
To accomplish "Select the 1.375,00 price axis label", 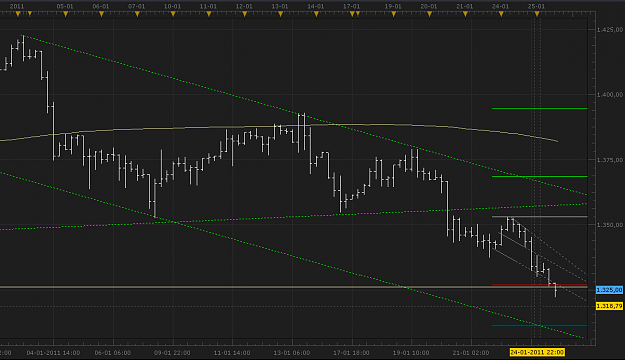I will (610, 160).
